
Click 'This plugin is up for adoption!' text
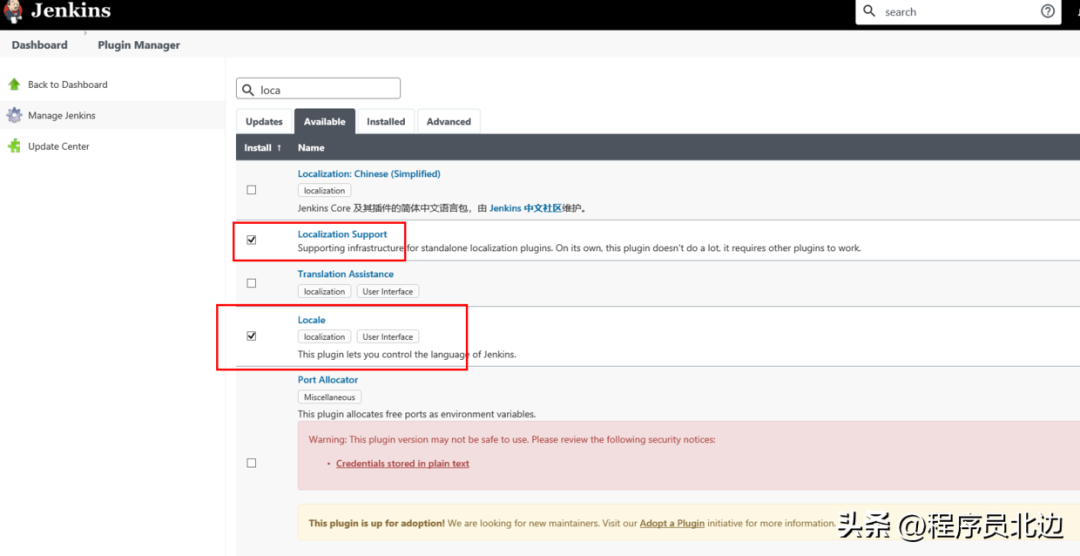(377, 523)
